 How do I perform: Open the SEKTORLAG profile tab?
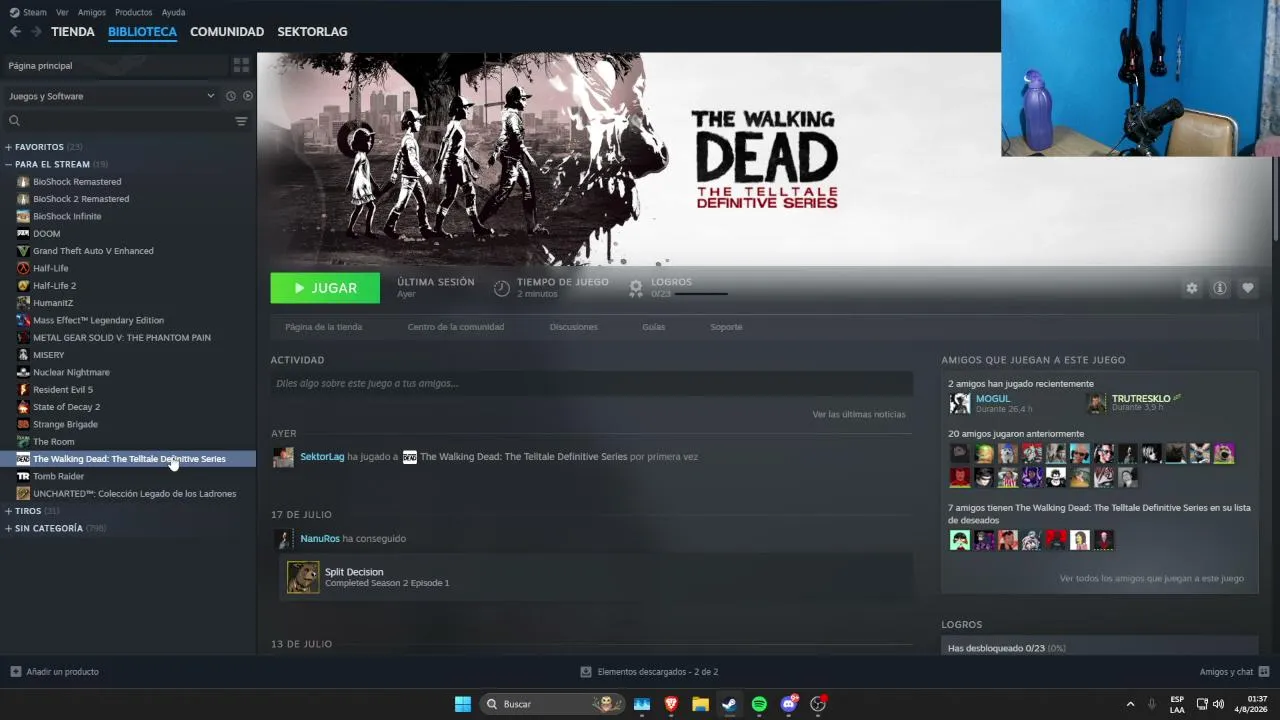point(312,32)
